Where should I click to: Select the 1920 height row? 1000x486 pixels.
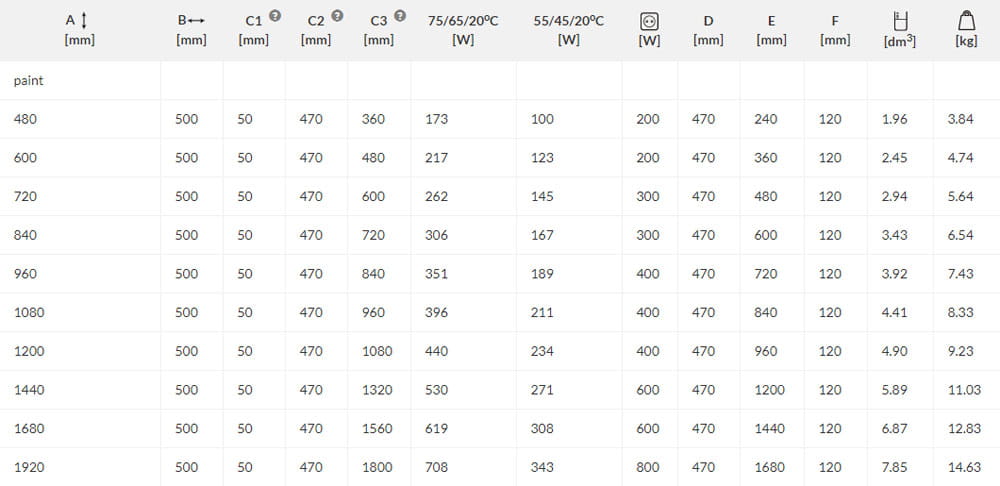point(29,467)
